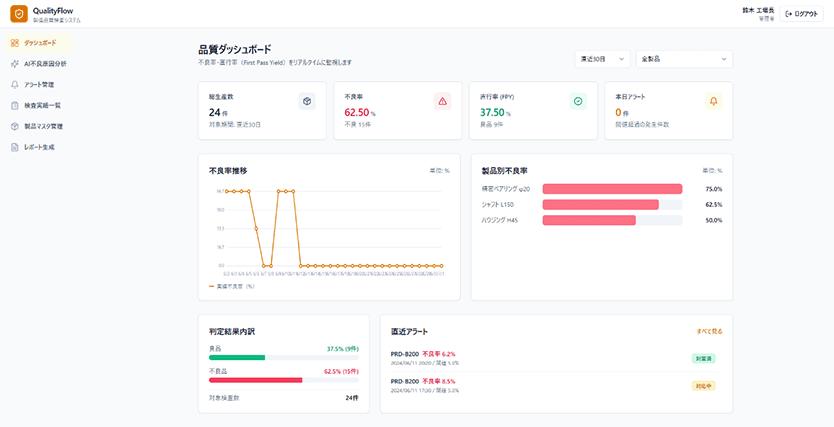Click the 24 件 total production value
The image size is (834, 427).
click(220, 112)
